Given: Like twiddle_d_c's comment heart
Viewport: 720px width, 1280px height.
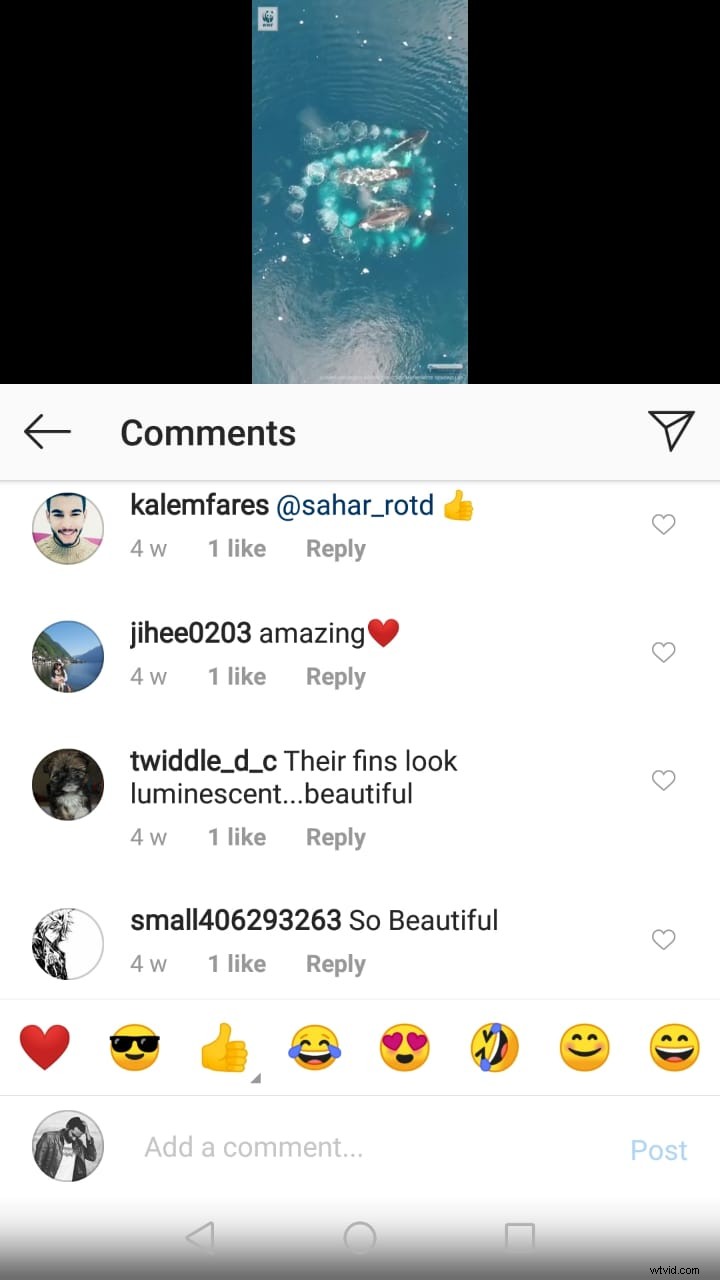Looking at the screenshot, I should (664, 780).
